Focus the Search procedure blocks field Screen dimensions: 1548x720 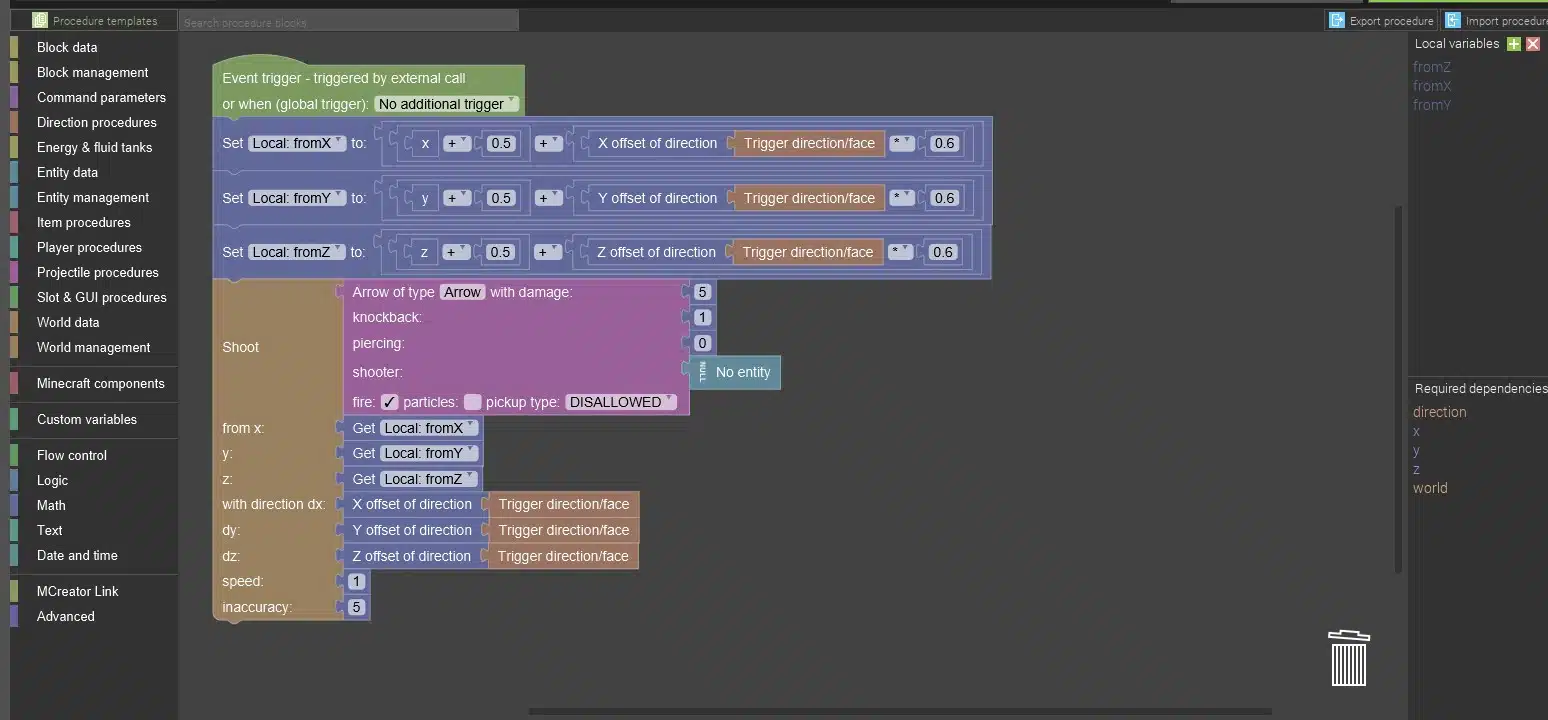(x=349, y=21)
